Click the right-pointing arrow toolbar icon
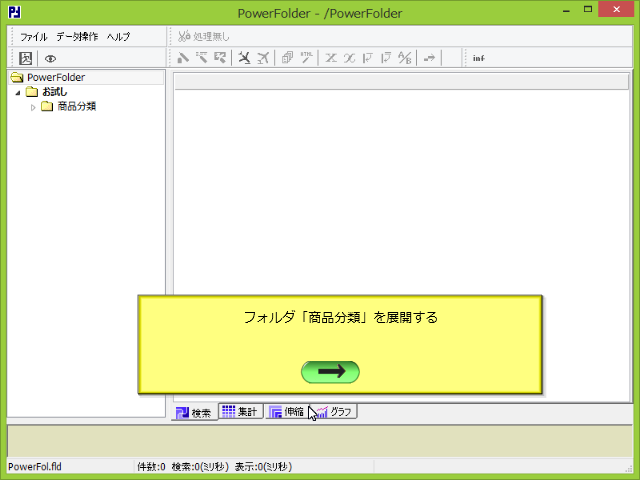 click(429, 58)
